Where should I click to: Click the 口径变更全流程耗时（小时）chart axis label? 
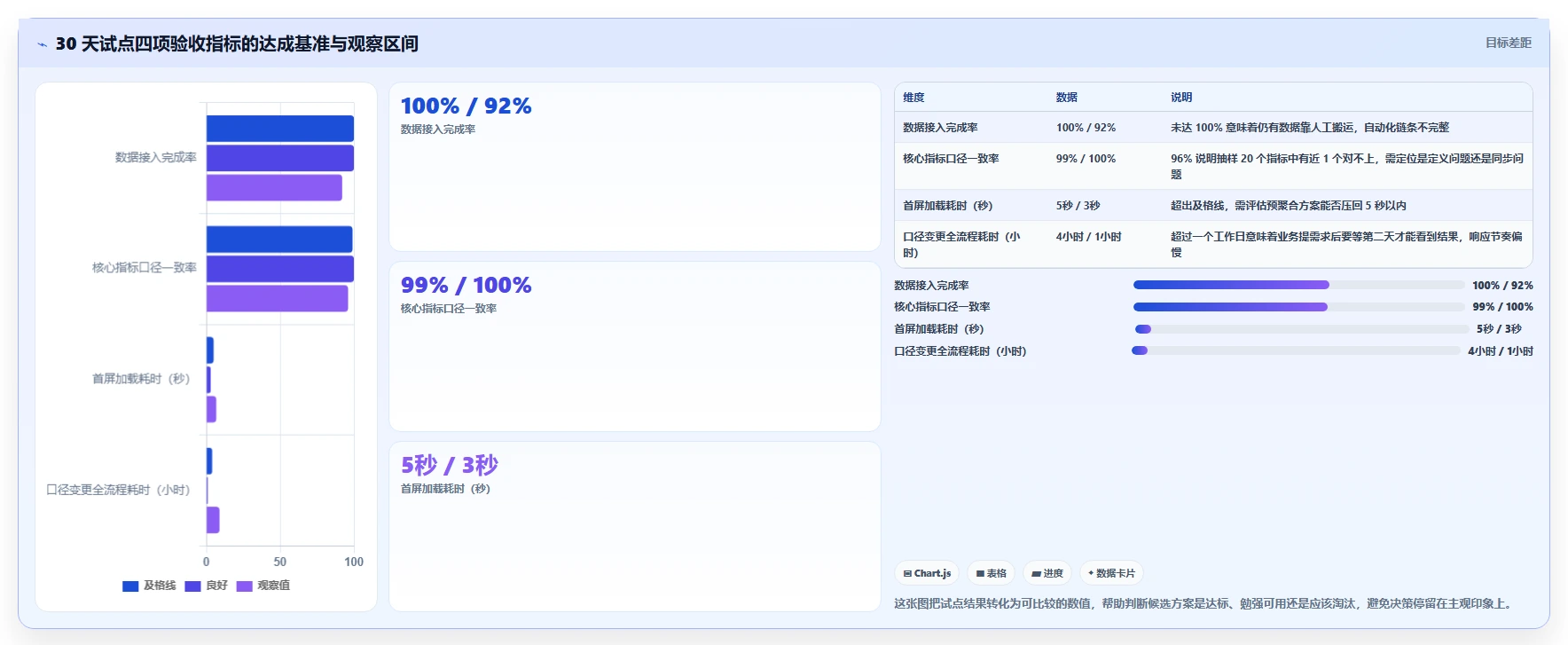click(119, 490)
